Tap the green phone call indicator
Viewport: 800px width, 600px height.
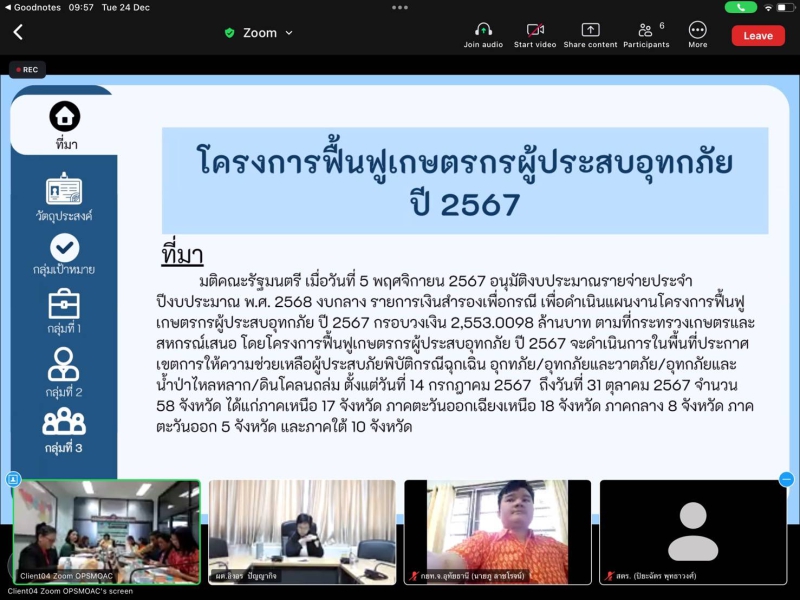pyautogui.click(x=740, y=6)
